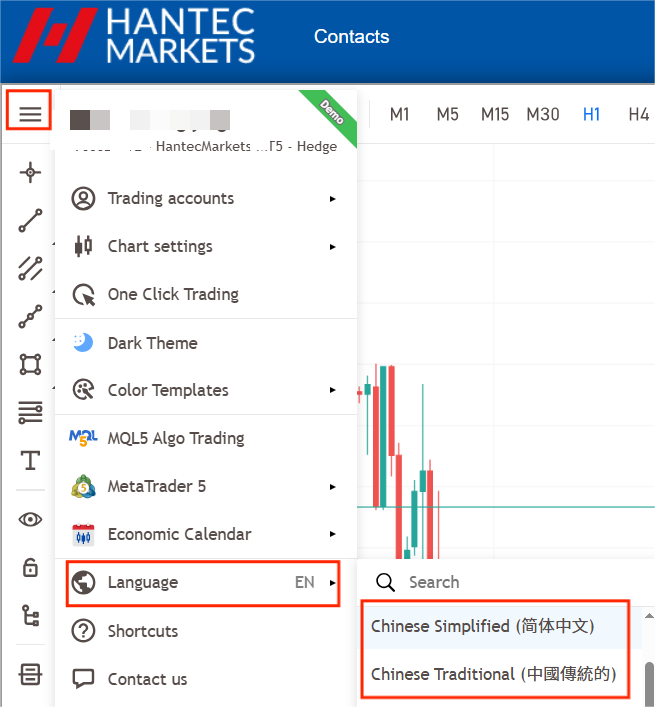Screen dimensions: 655x707
Task: Open the objects tree list icon
Action: [30, 615]
